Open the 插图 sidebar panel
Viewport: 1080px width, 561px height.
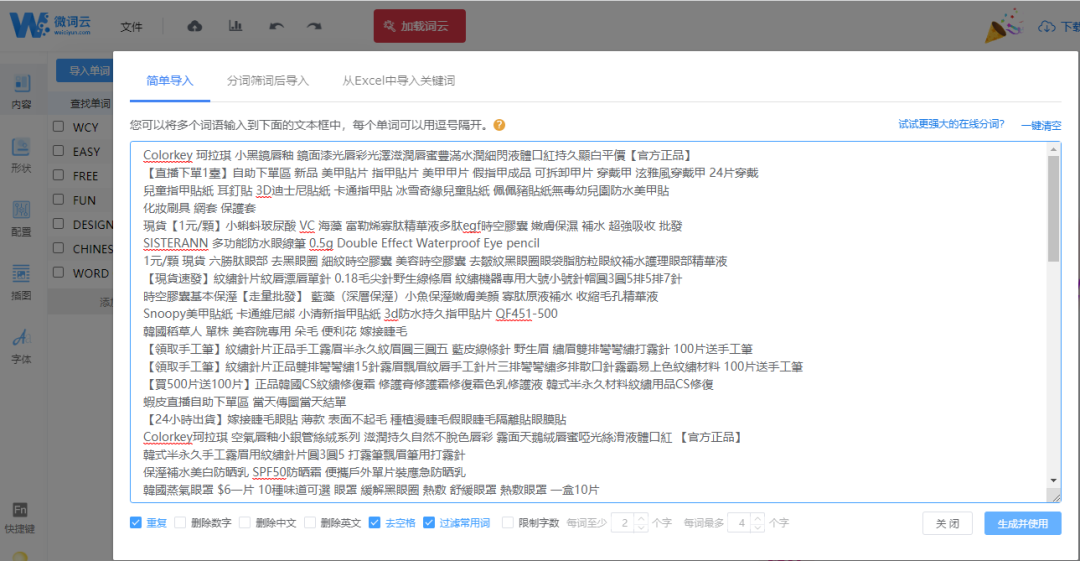pyautogui.click(x=21, y=283)
